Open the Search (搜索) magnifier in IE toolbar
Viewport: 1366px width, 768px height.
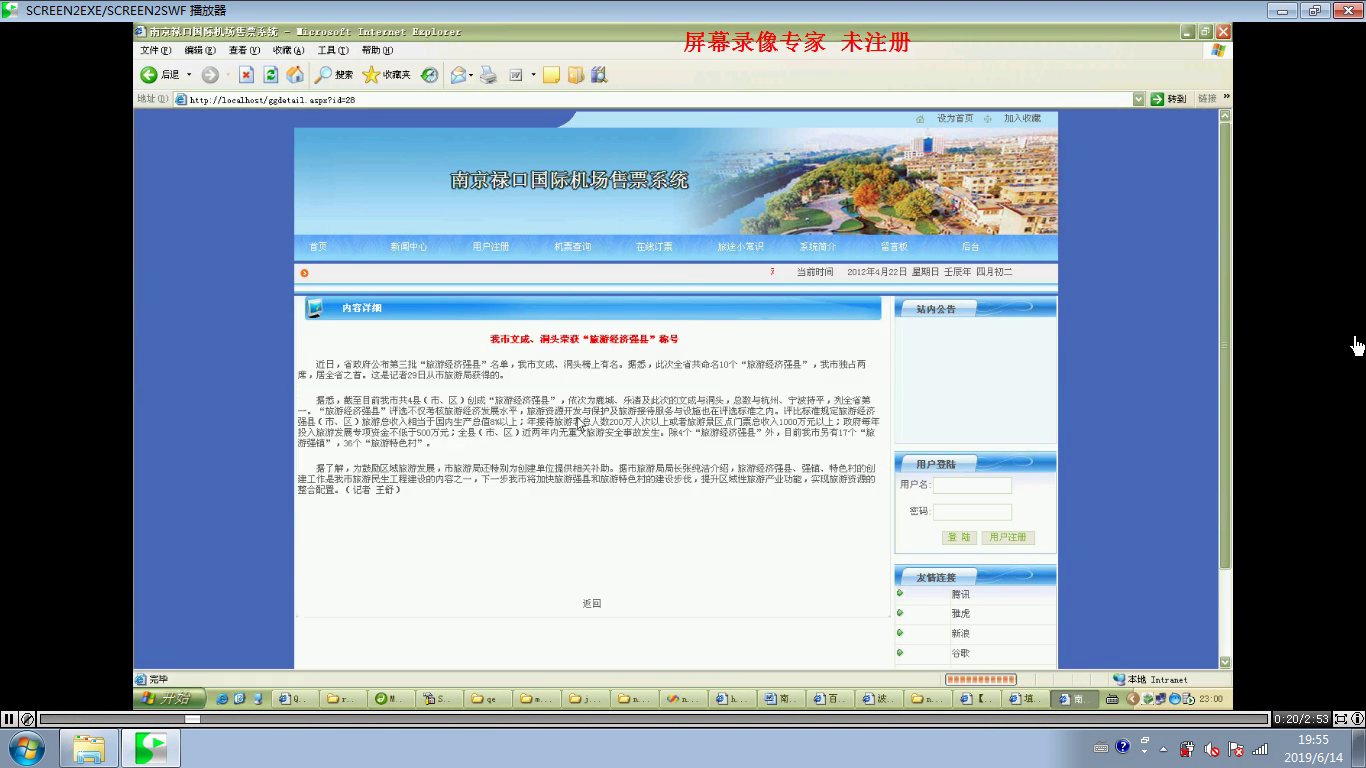pyautogui.click(x=334, y=75)
